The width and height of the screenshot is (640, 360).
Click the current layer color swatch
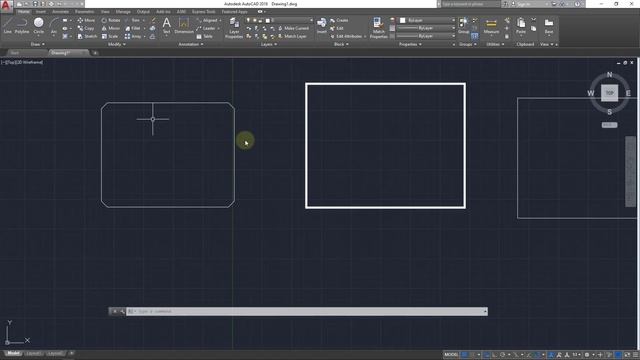tap(268, 20)
